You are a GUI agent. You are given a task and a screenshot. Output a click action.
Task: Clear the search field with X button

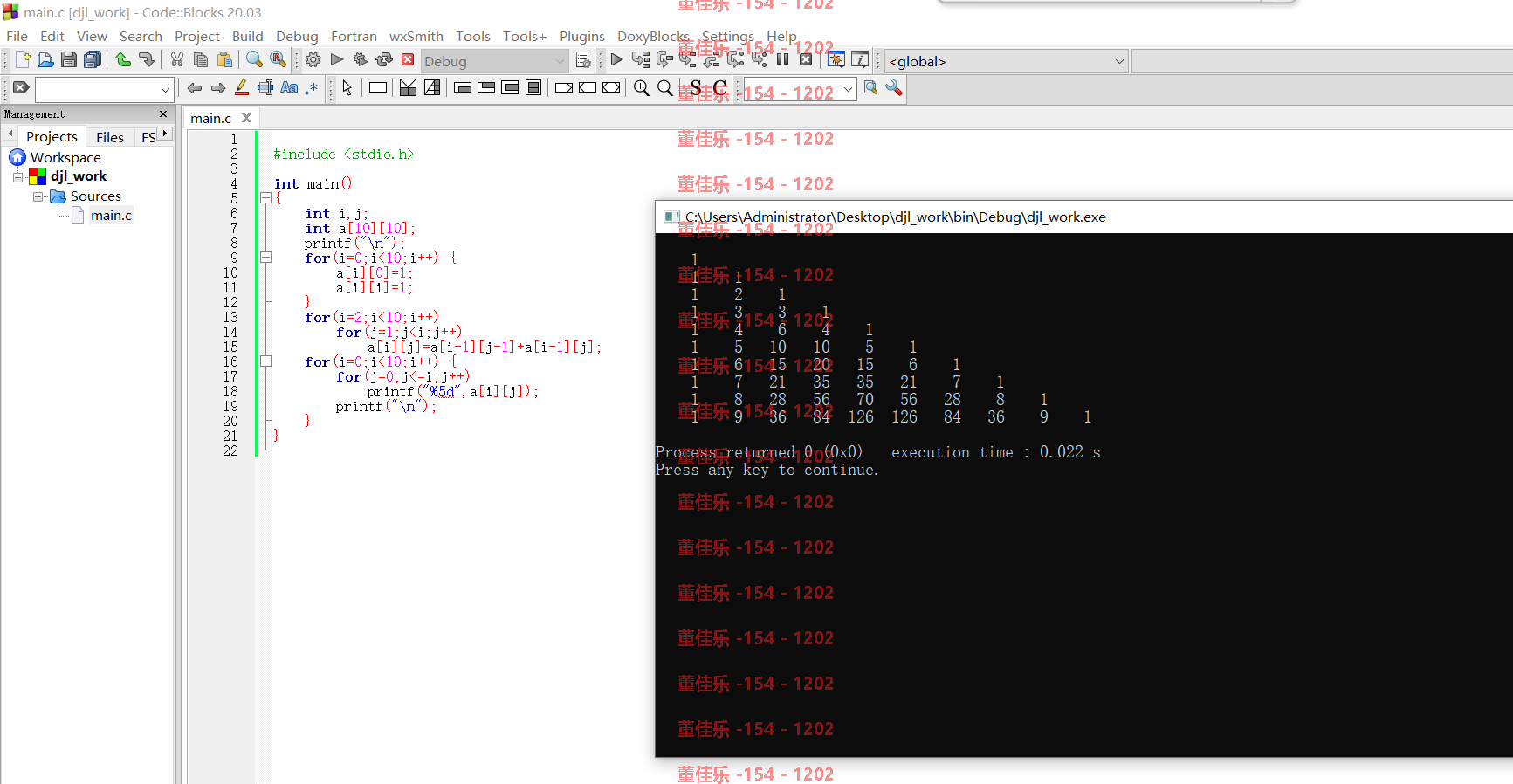[21, 87]
